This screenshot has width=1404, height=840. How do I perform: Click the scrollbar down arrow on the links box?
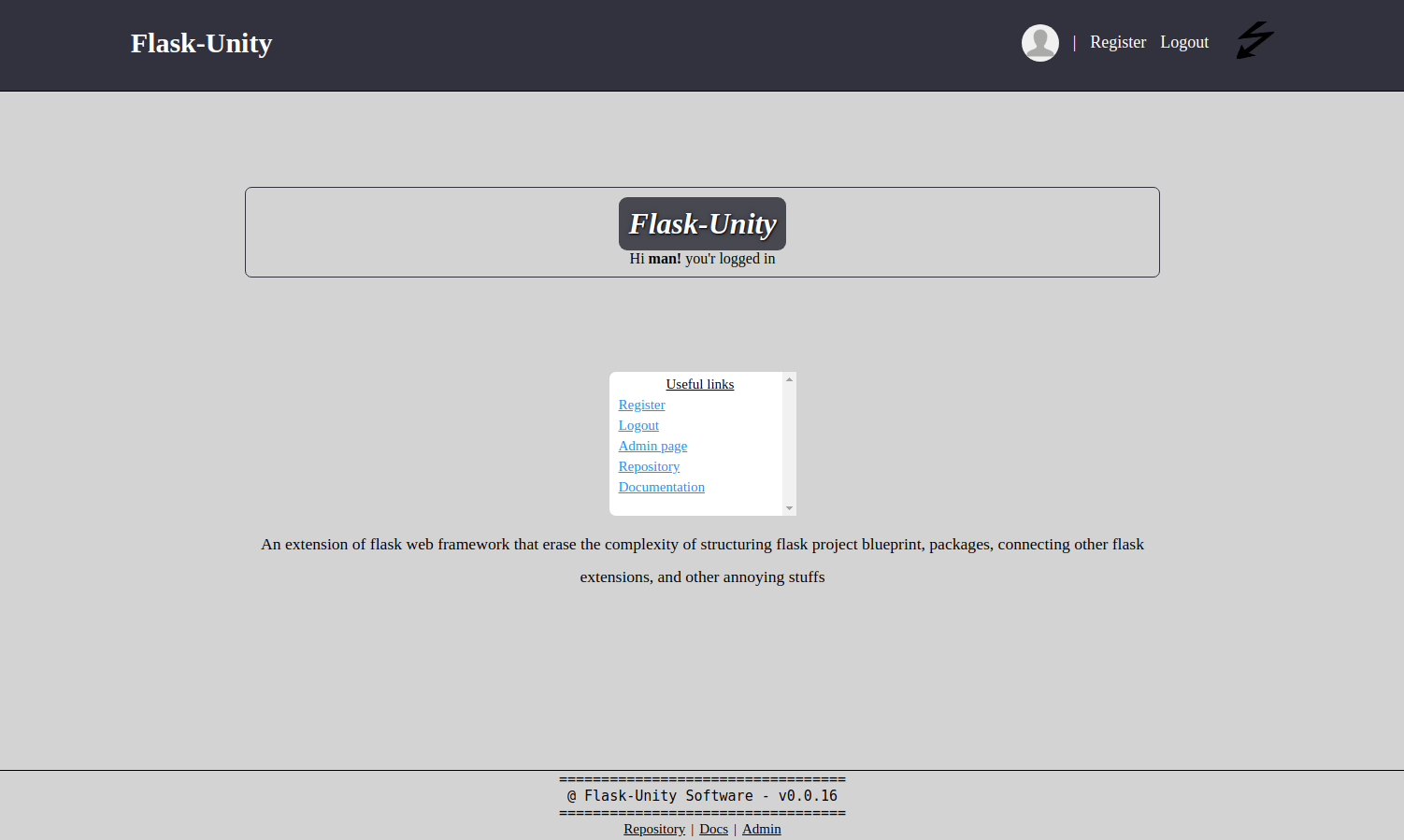coord(788,509)
